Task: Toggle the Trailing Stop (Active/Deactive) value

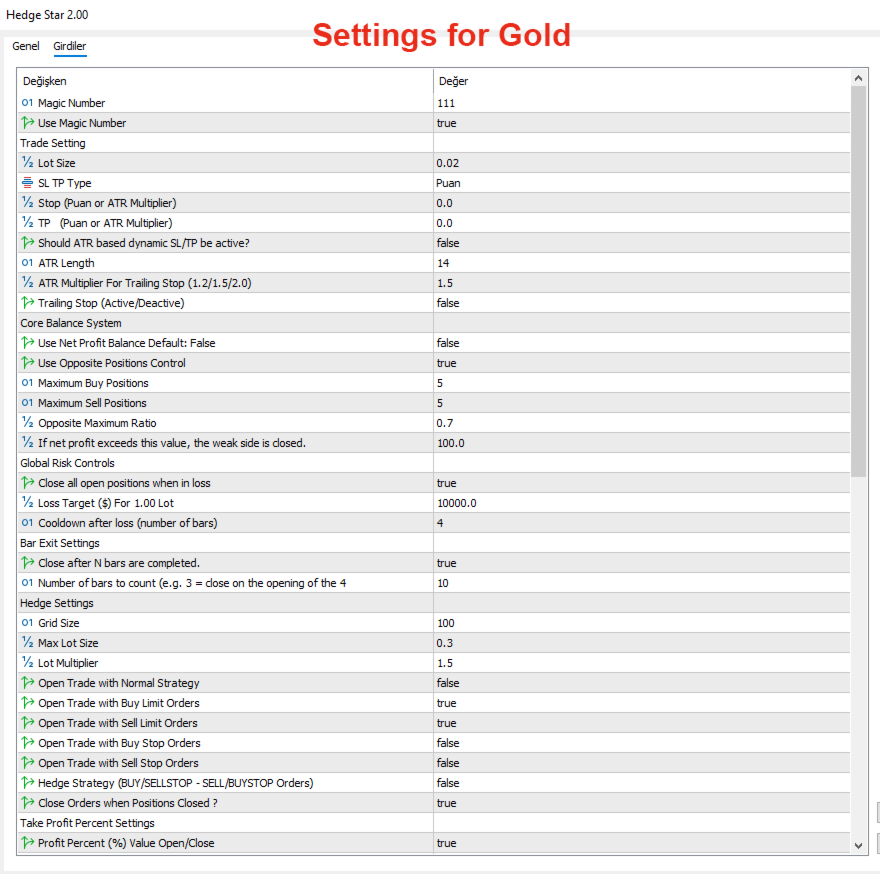Action: point(640,303)
